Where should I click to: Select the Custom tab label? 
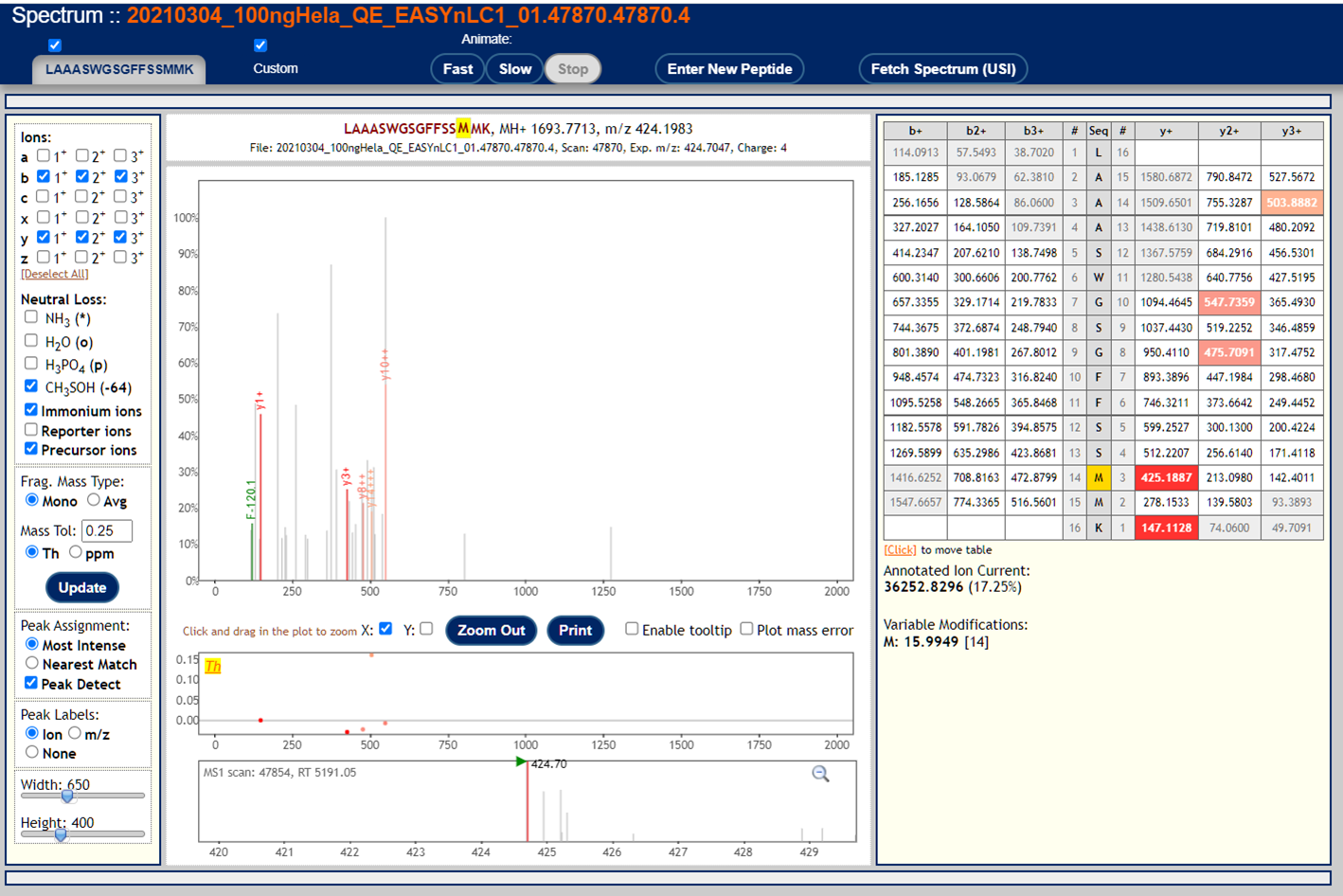[x=276, y=68]
